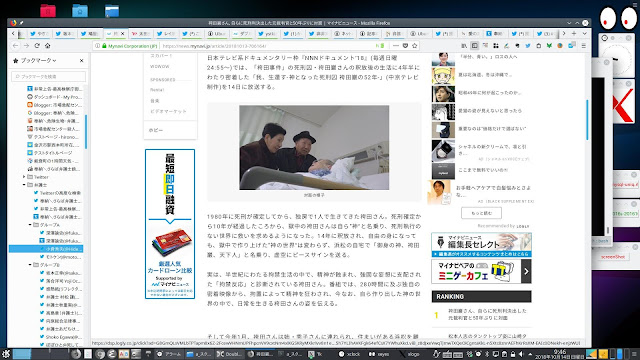
Task: Open the list all tabs dropdown
Action: click(x=584, y=33)
